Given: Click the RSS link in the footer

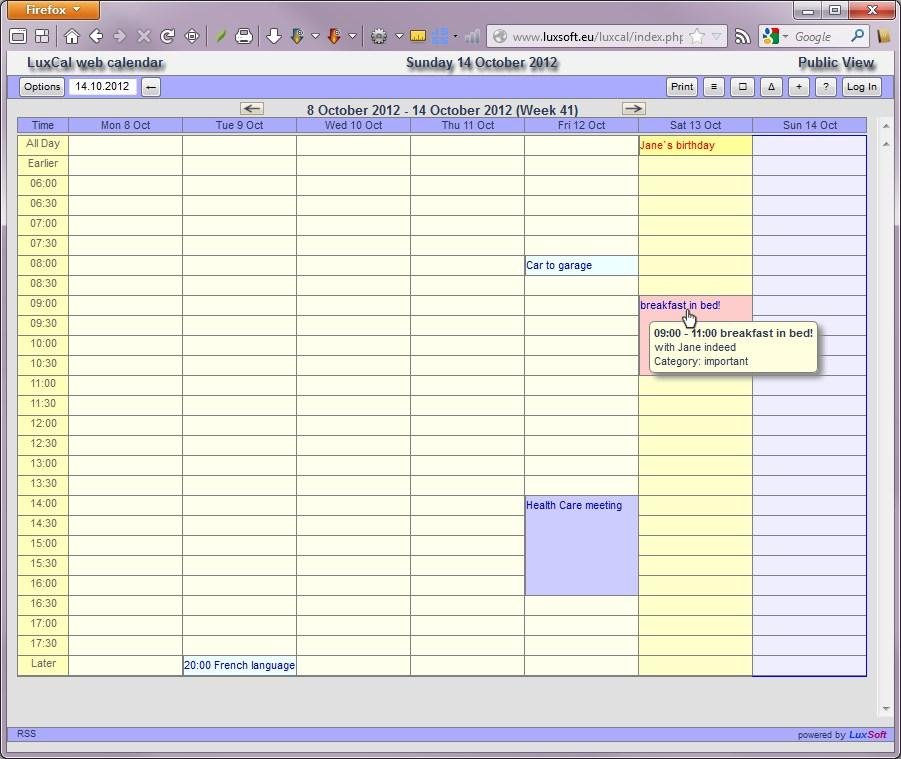Looking at the screenshot, I should 26,734.
